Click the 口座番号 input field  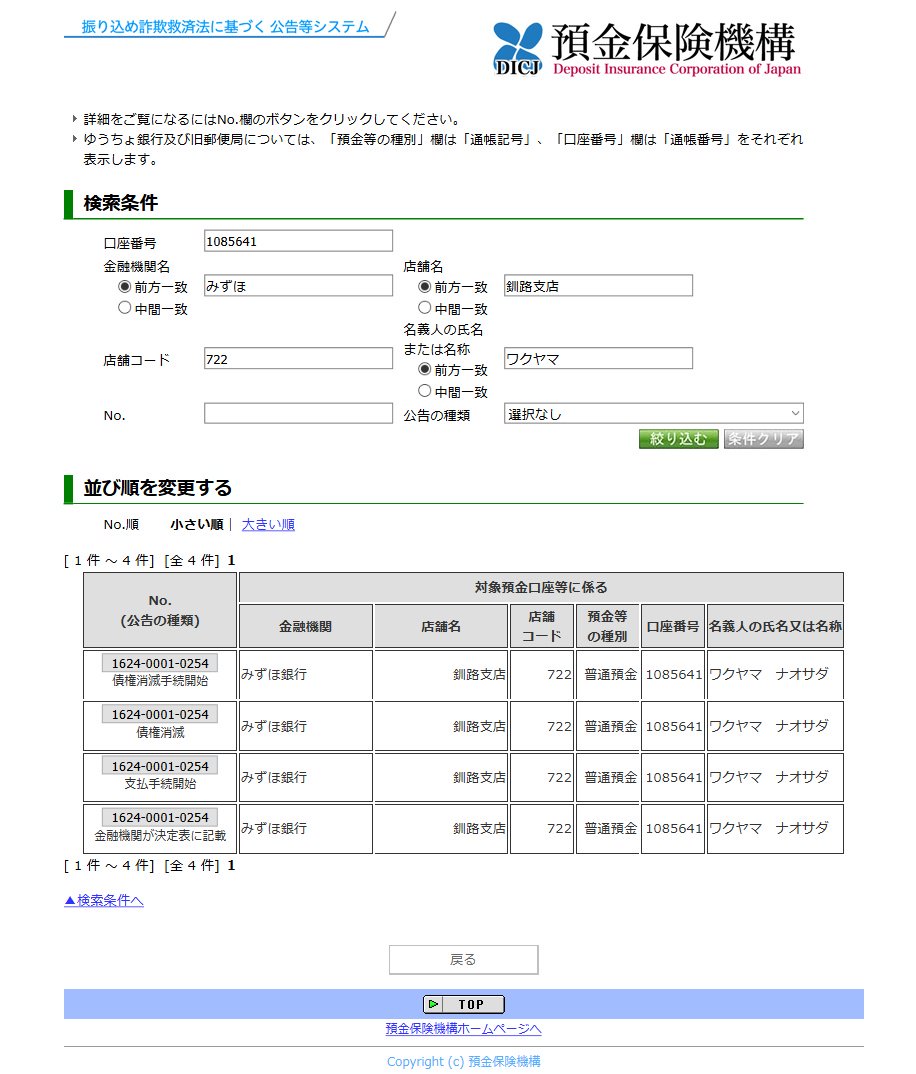(x=298, y=241)
